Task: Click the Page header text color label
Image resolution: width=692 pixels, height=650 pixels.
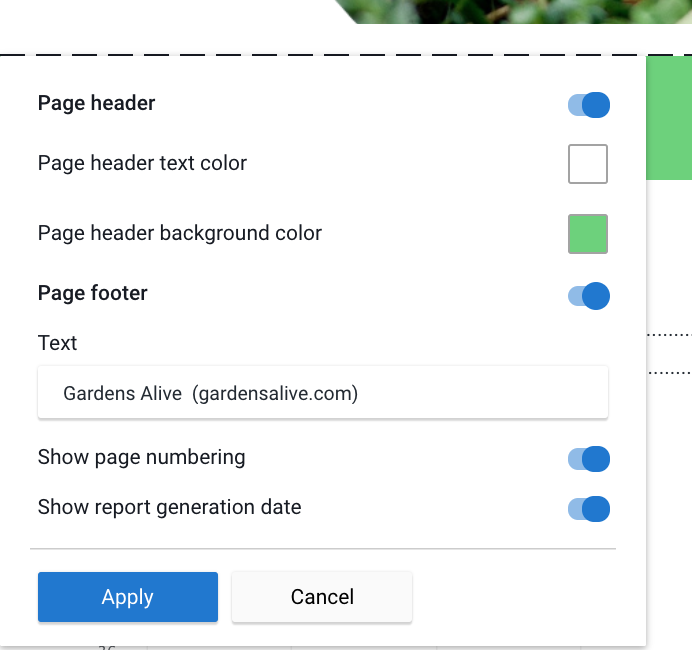Action: pyautogui.click(x=142, y=163)
